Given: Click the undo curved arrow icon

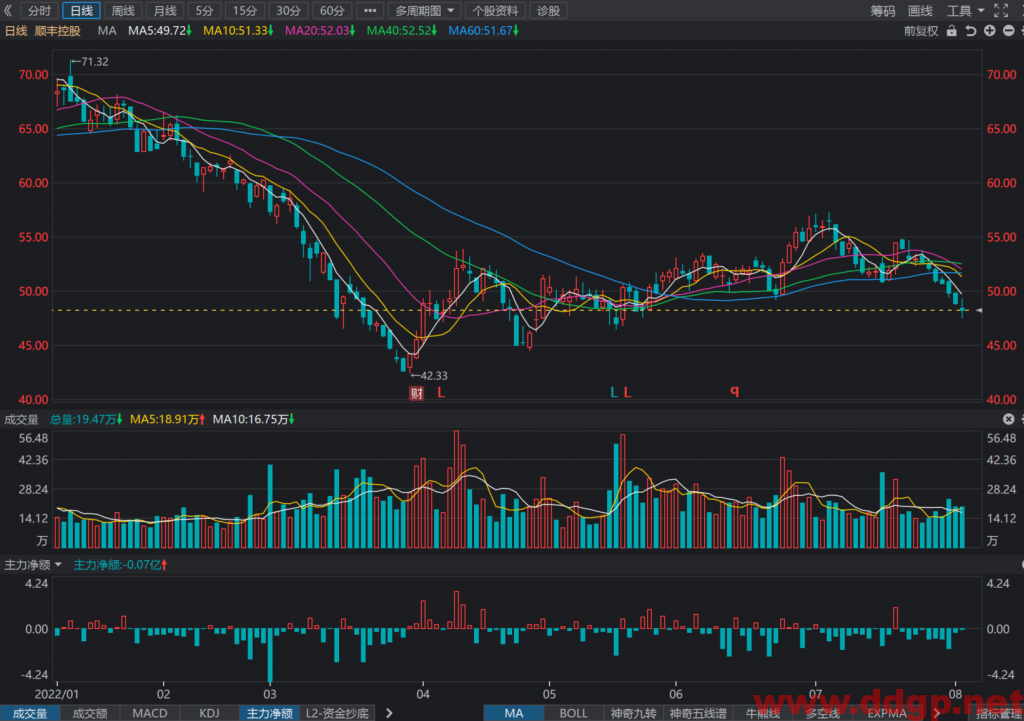Looking at the screenshot, I should [x=971, y=31].
